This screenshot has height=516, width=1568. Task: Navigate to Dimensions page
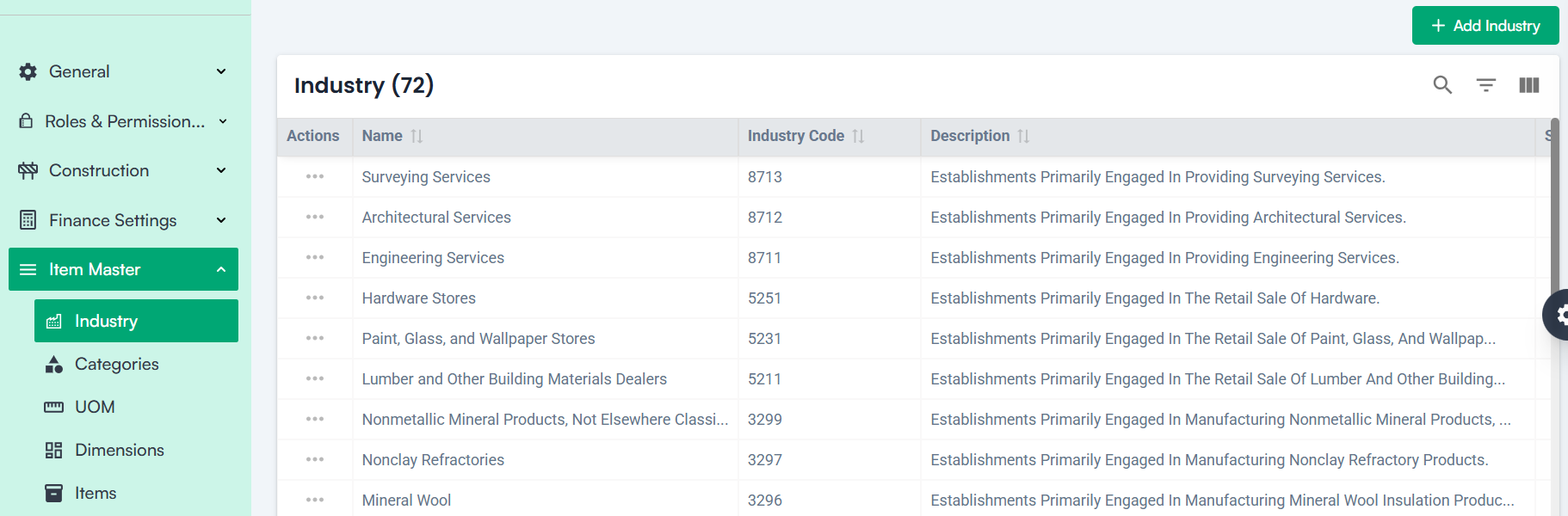click(119, 451)
